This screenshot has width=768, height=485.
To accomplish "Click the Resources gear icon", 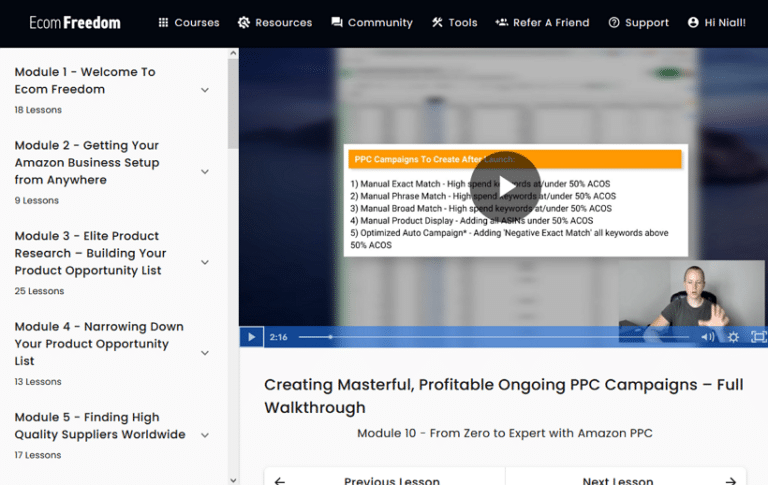I will [x=244, y=23].
